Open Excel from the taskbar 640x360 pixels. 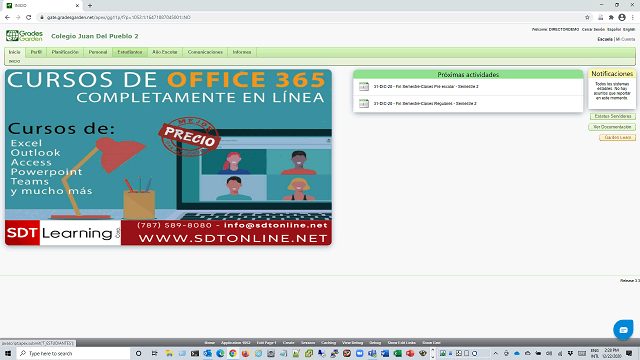pos(397,353)
